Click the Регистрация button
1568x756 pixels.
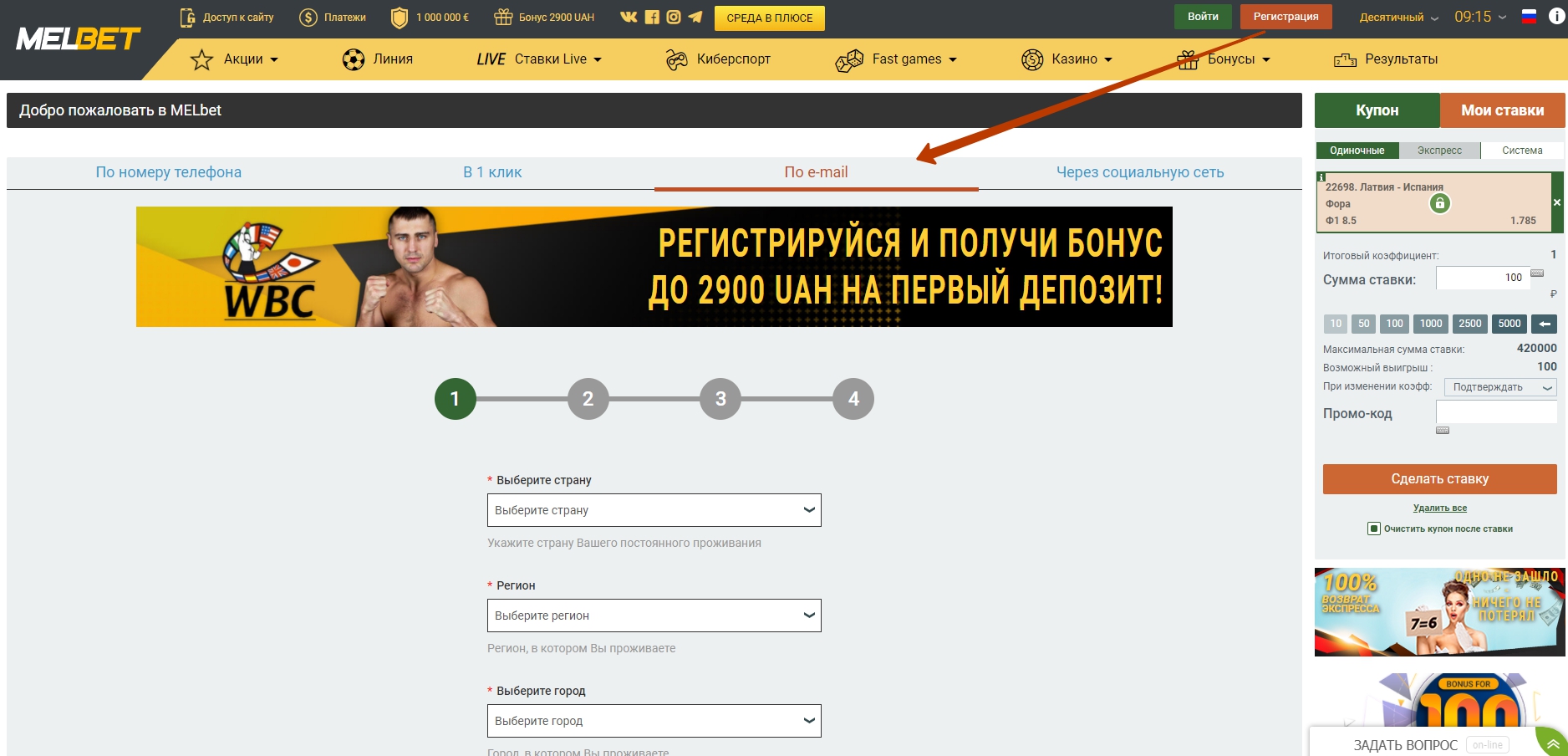pos(1285,17)
